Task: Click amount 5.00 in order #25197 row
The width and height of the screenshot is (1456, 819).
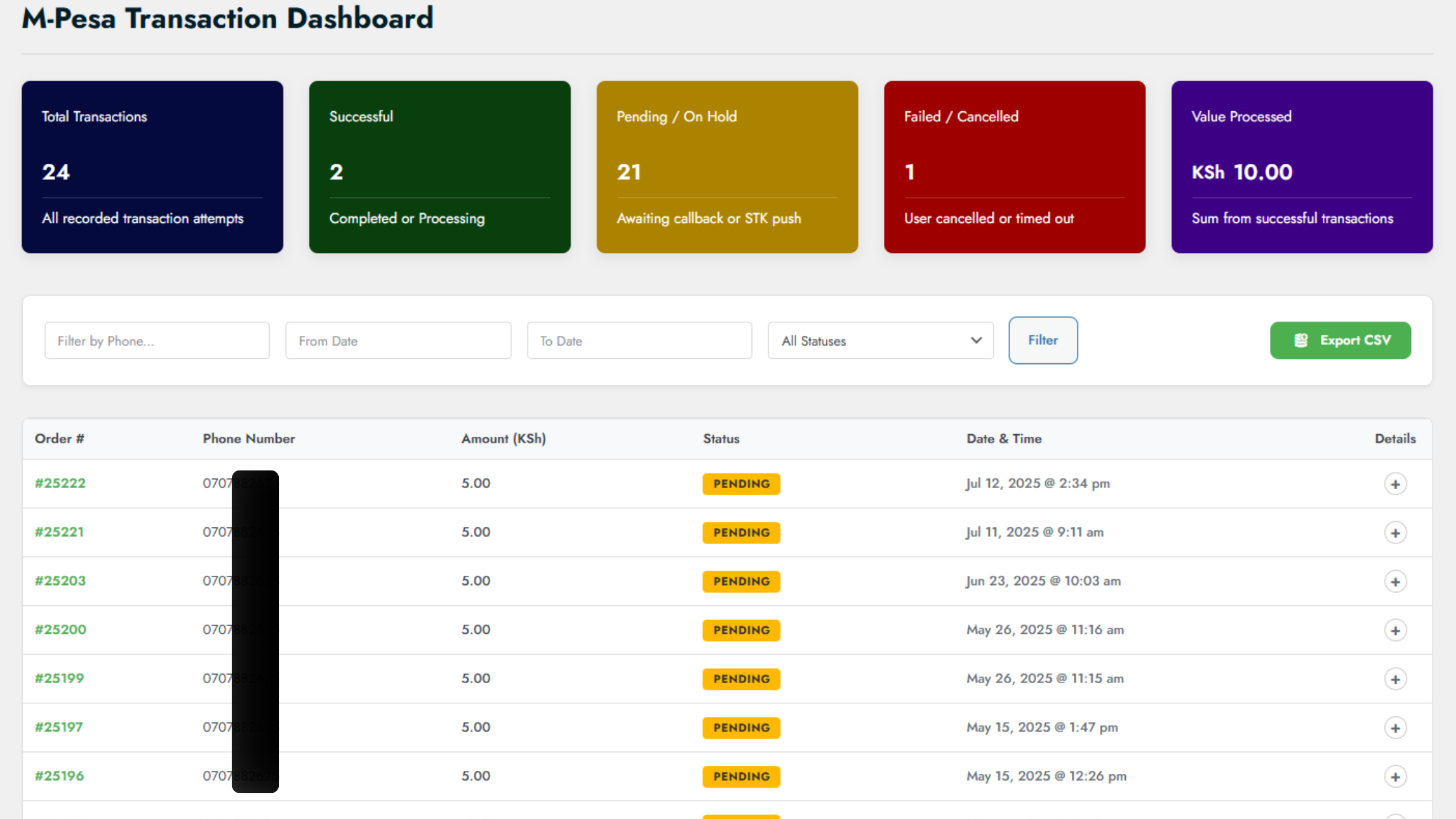Action: coord(476,727)
